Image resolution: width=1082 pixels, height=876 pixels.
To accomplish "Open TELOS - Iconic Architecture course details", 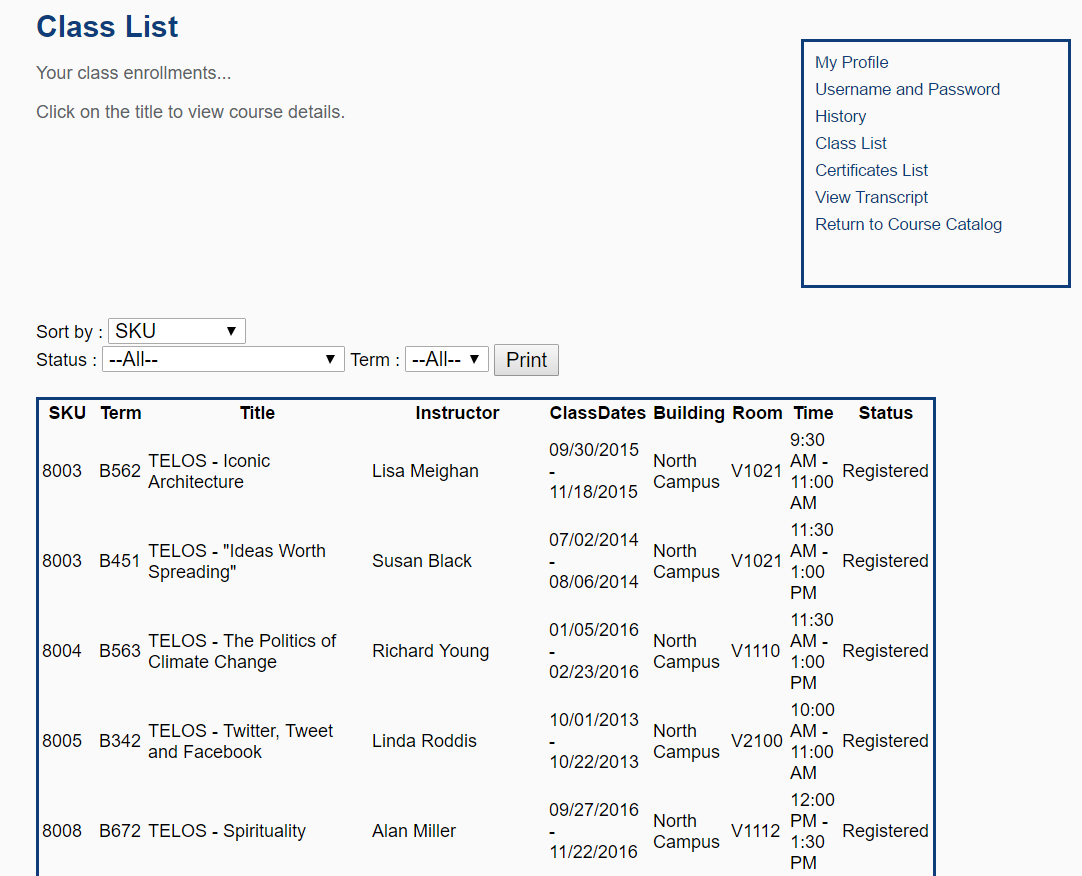I will point(209,471).
